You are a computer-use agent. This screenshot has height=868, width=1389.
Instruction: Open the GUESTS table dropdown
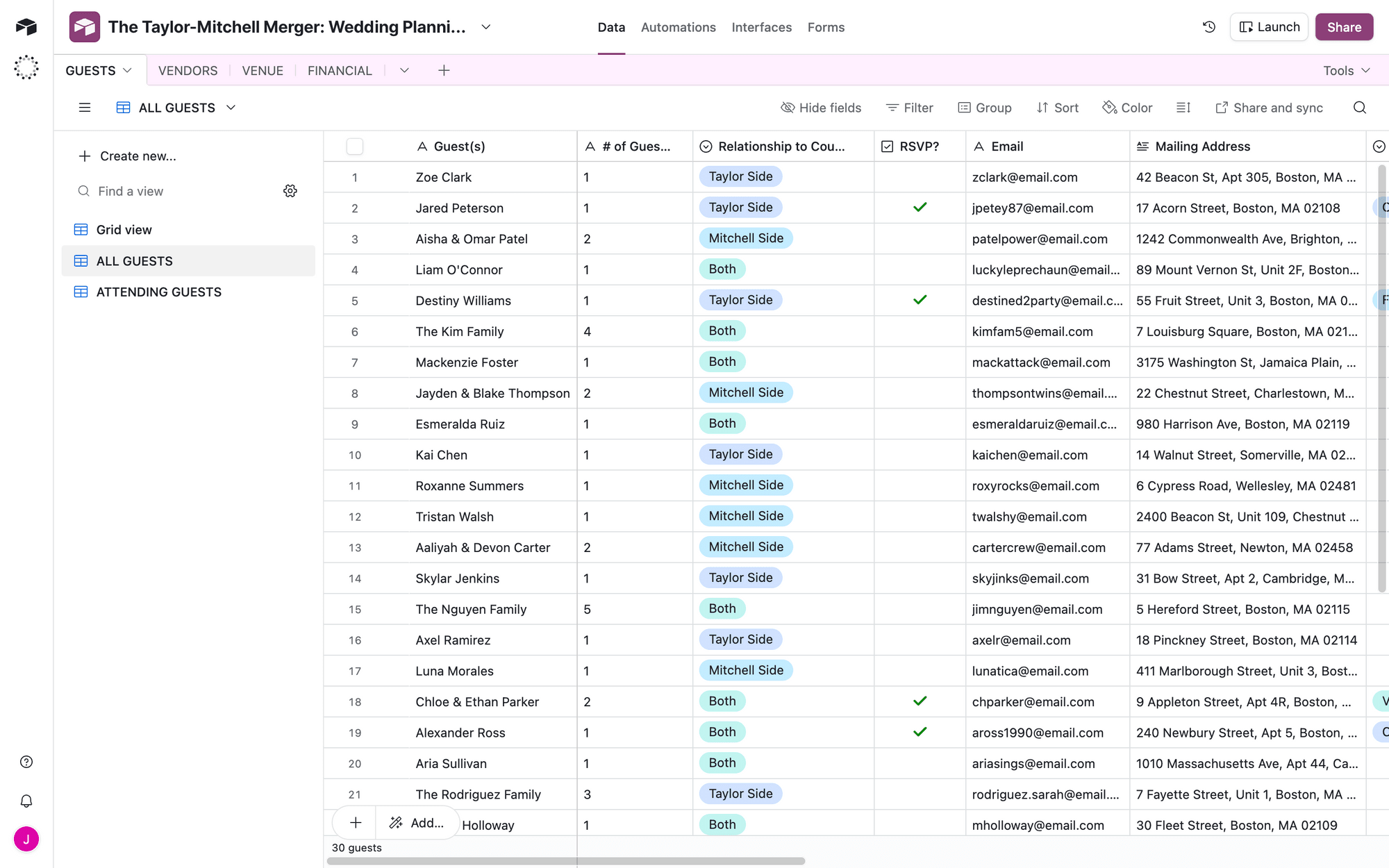tap(127, 70)
